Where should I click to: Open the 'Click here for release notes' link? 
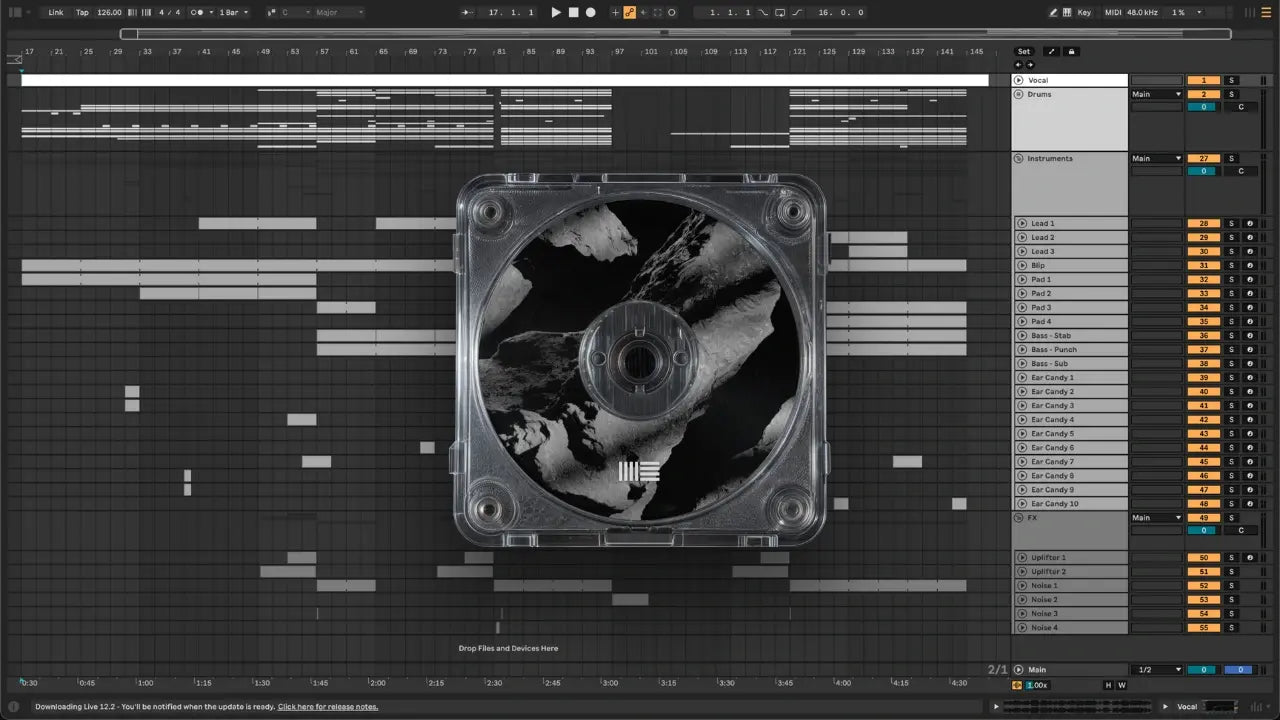click(x=328, y=707)
